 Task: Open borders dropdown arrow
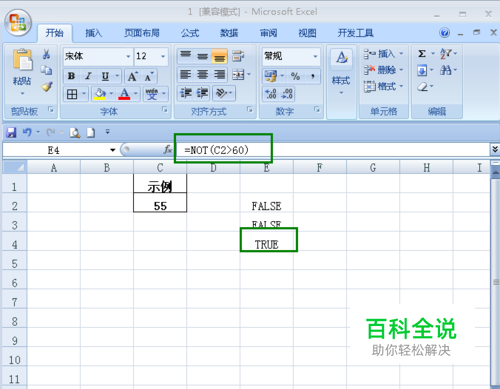point(84,94)
